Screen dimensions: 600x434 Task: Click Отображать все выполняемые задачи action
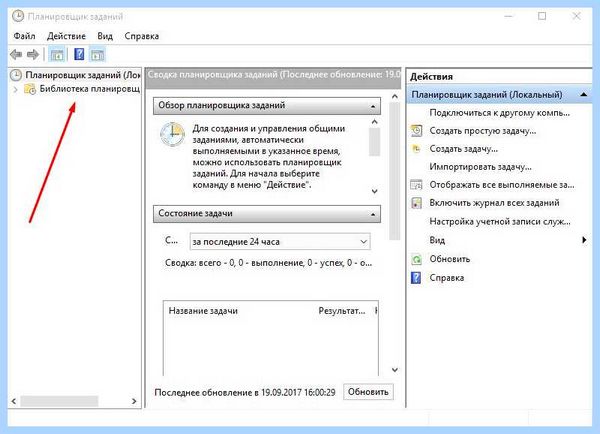tap(502, 185)
